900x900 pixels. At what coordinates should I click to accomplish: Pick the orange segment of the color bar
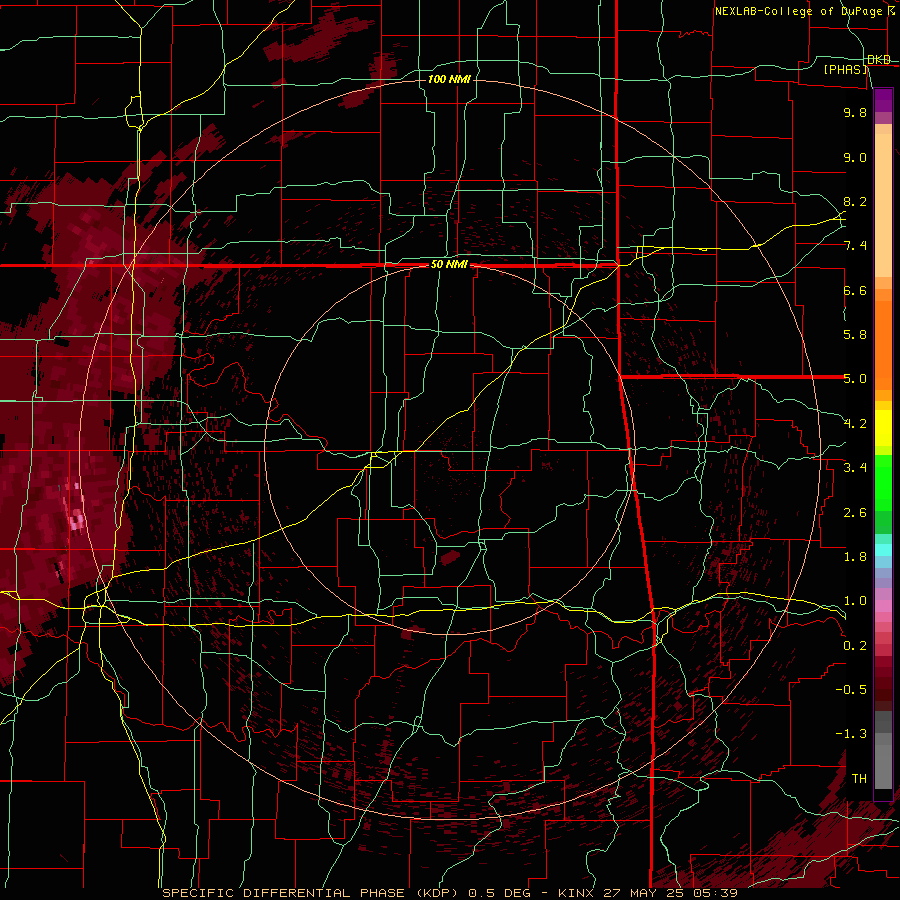coord(883,345)
